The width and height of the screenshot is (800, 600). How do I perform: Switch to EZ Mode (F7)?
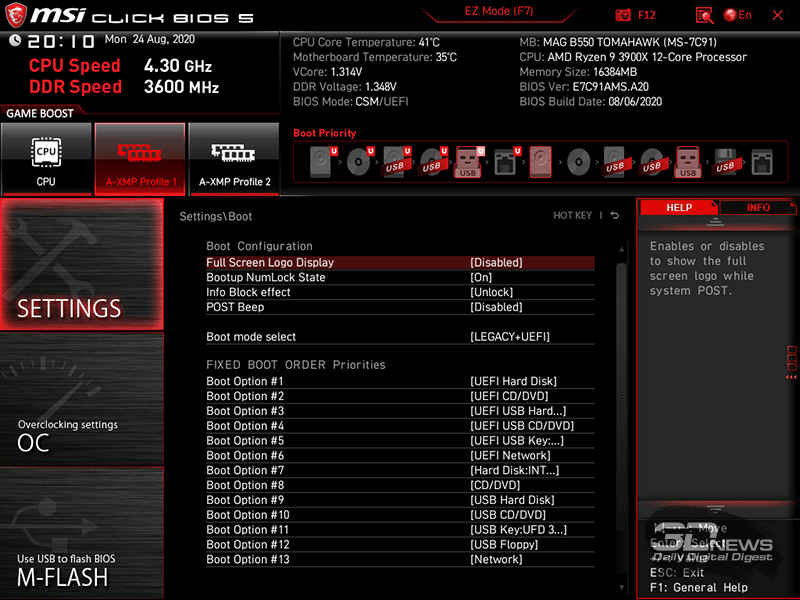click(x=498, y=11)
